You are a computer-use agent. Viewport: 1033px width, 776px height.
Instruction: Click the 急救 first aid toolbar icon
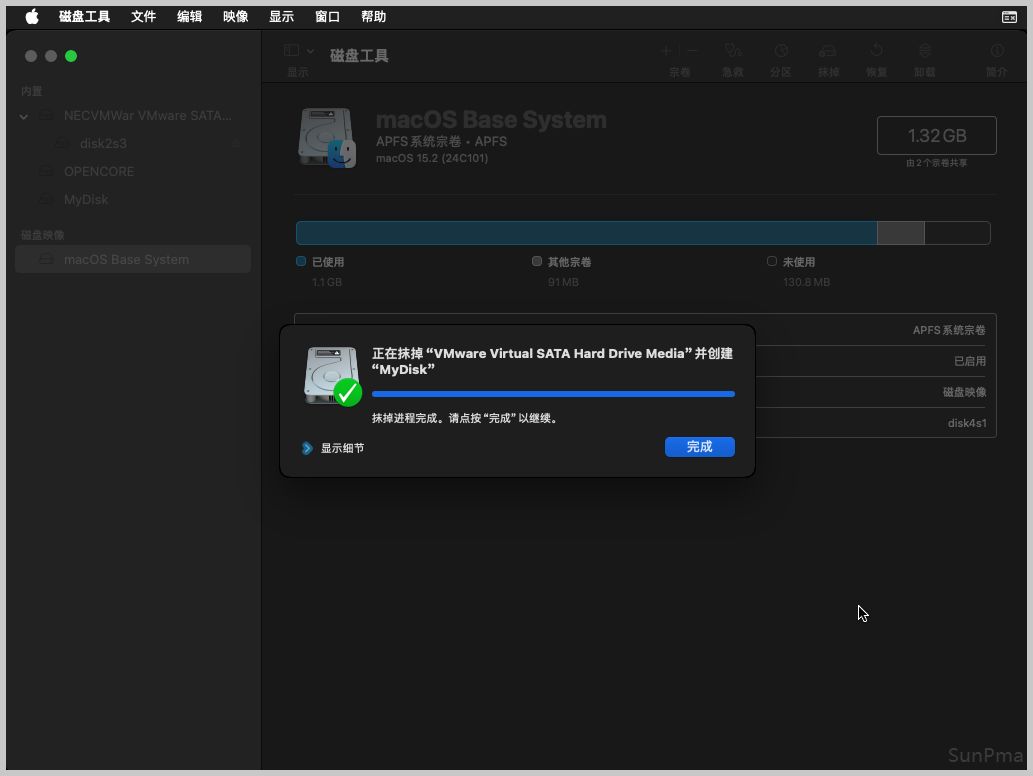pyautogui.click(x=733, y=51)
